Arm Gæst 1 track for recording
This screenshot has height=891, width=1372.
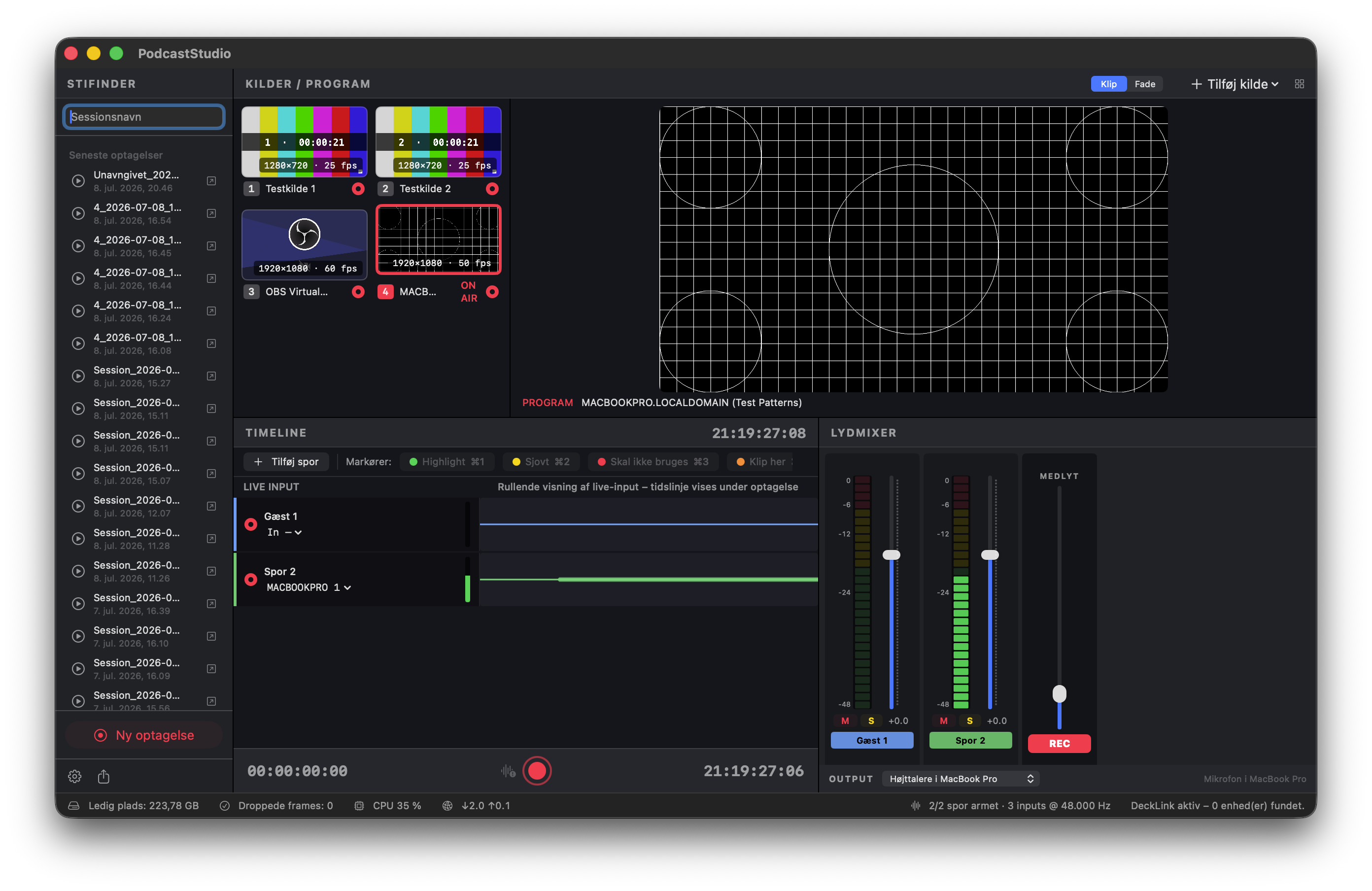(251, 524)
